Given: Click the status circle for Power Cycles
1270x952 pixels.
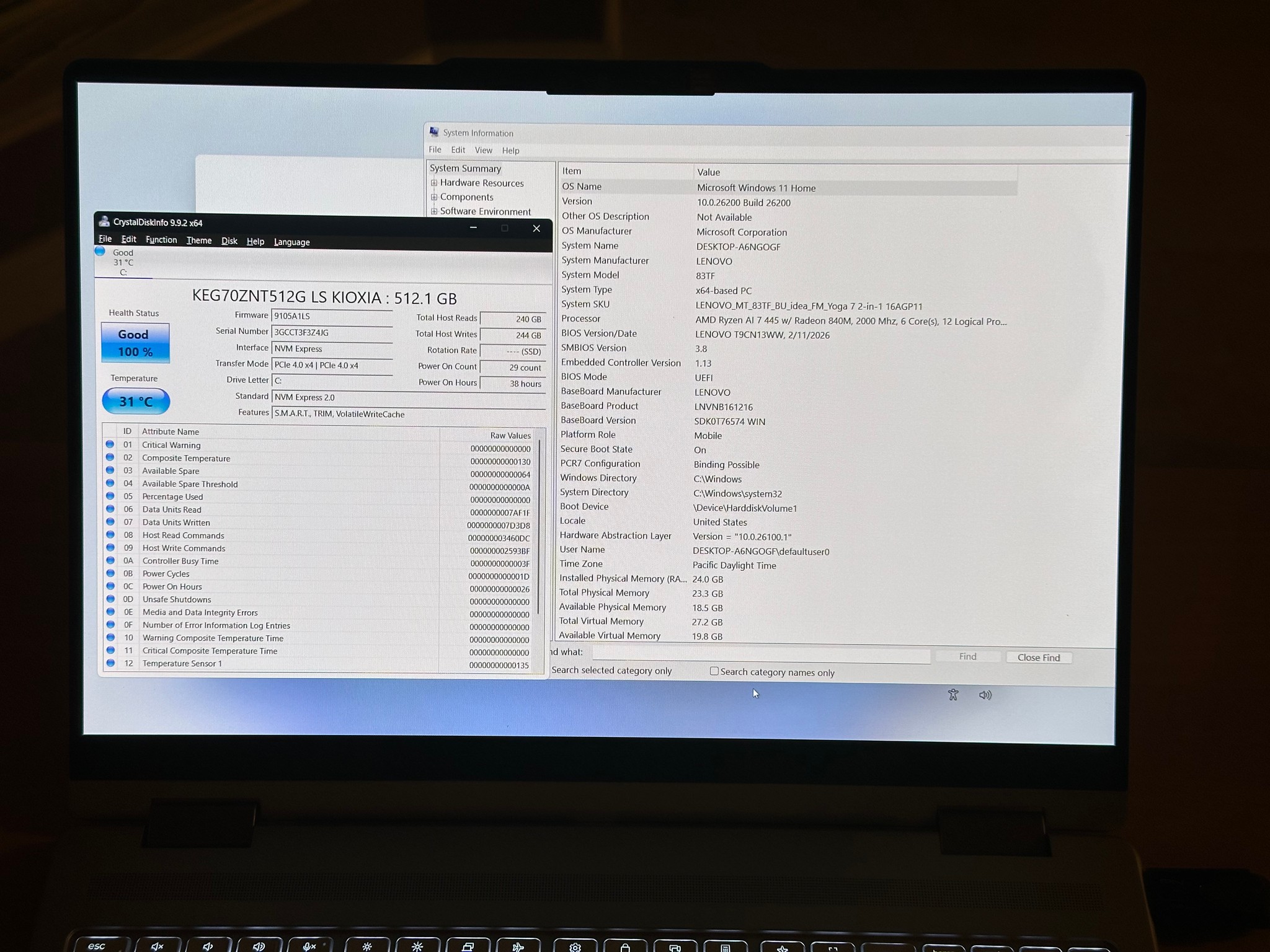Looking at the screenshot, I should [110, 573].
